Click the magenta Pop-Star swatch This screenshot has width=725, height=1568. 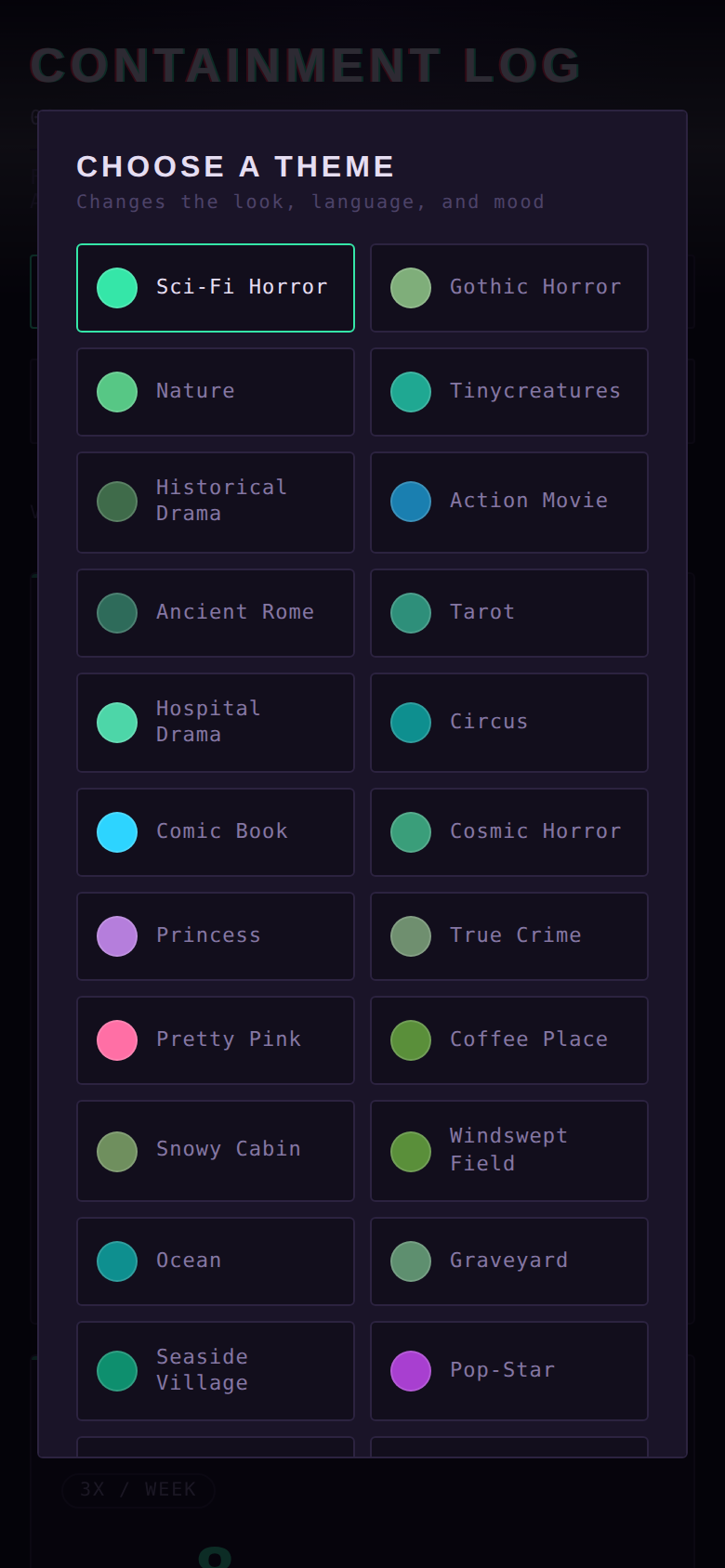point(411,1371)
